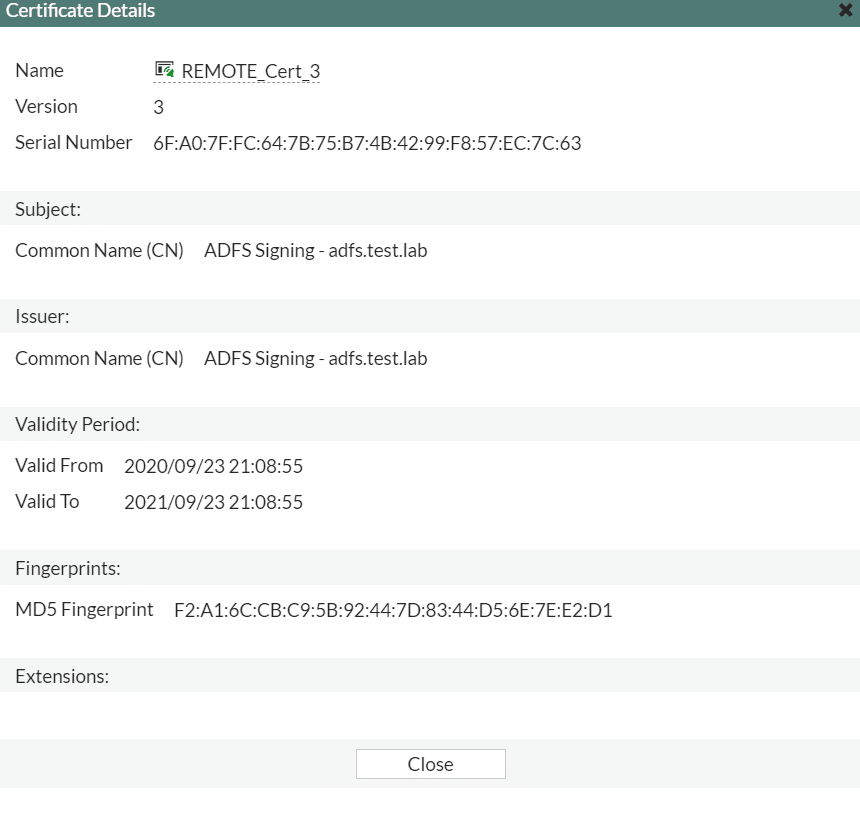Click the Close button at the bottom
The height and width of the screenshot is (838, 860).
(x=431, y=764)
